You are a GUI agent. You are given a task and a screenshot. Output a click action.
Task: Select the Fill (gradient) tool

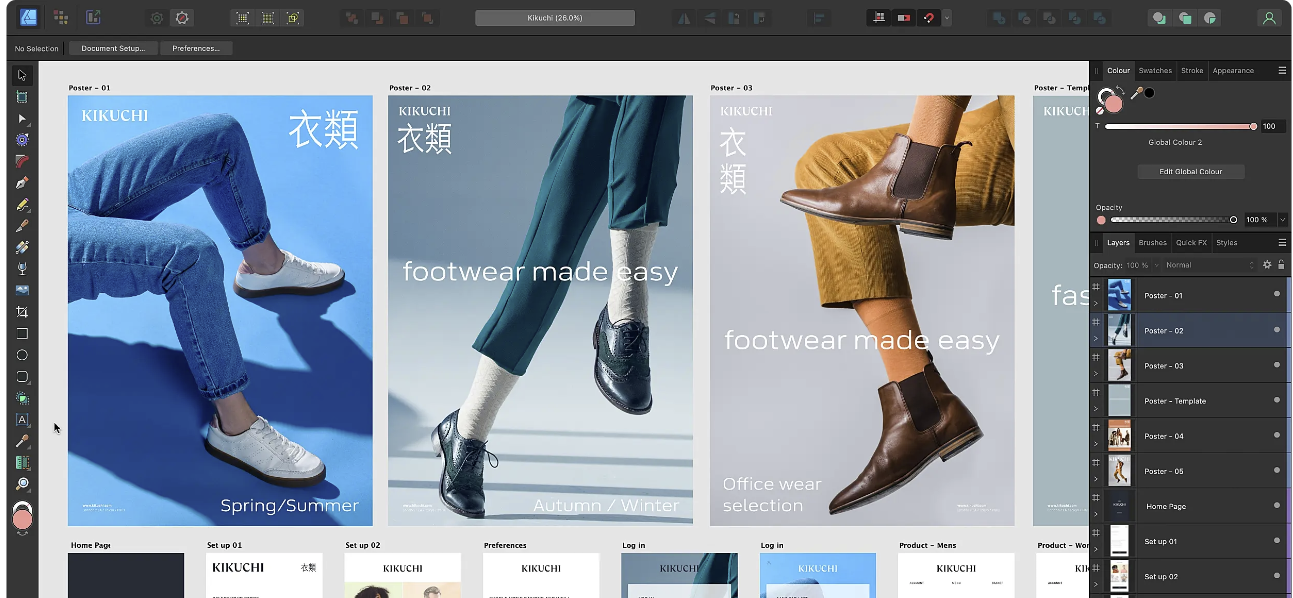coord(22,247)
